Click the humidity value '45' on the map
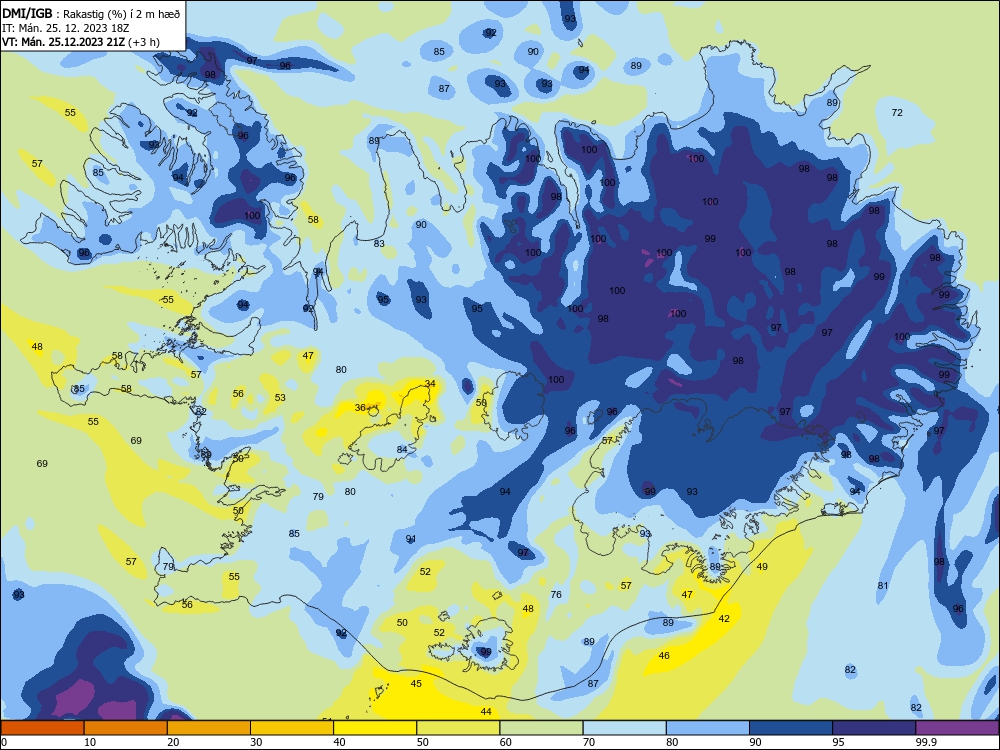 click(x=416, y=683)
